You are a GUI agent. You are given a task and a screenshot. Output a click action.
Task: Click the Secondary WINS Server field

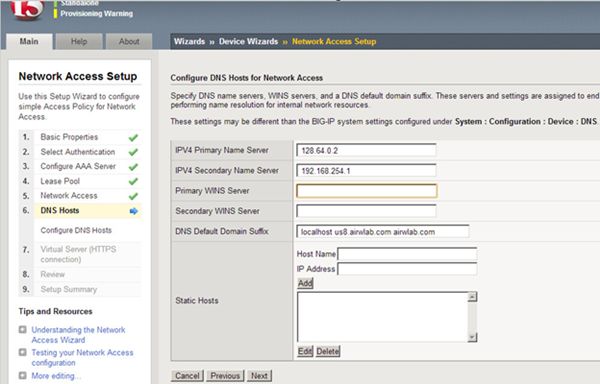(x=366, y=211)
